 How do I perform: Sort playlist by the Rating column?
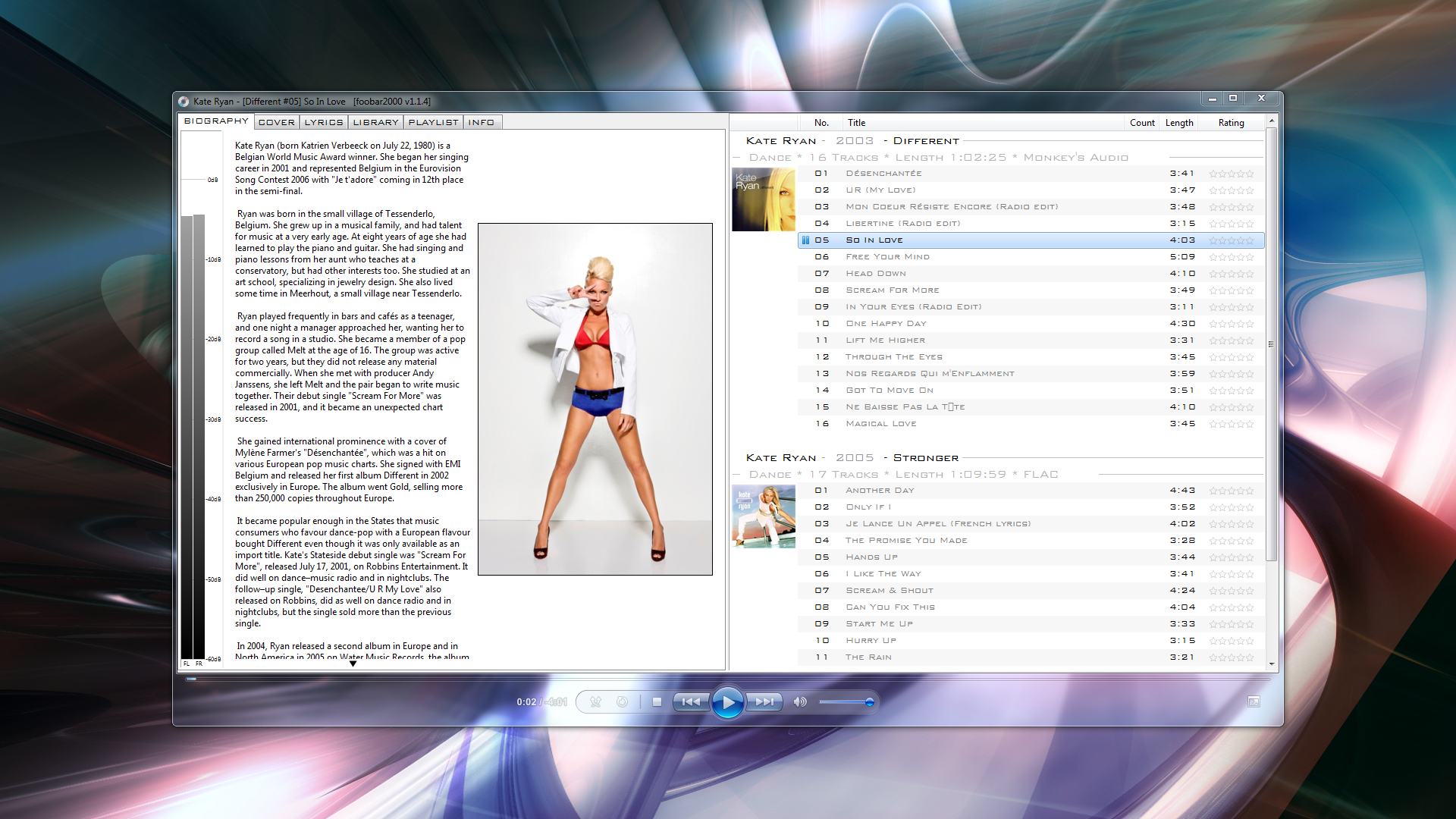click(1232, 123)
